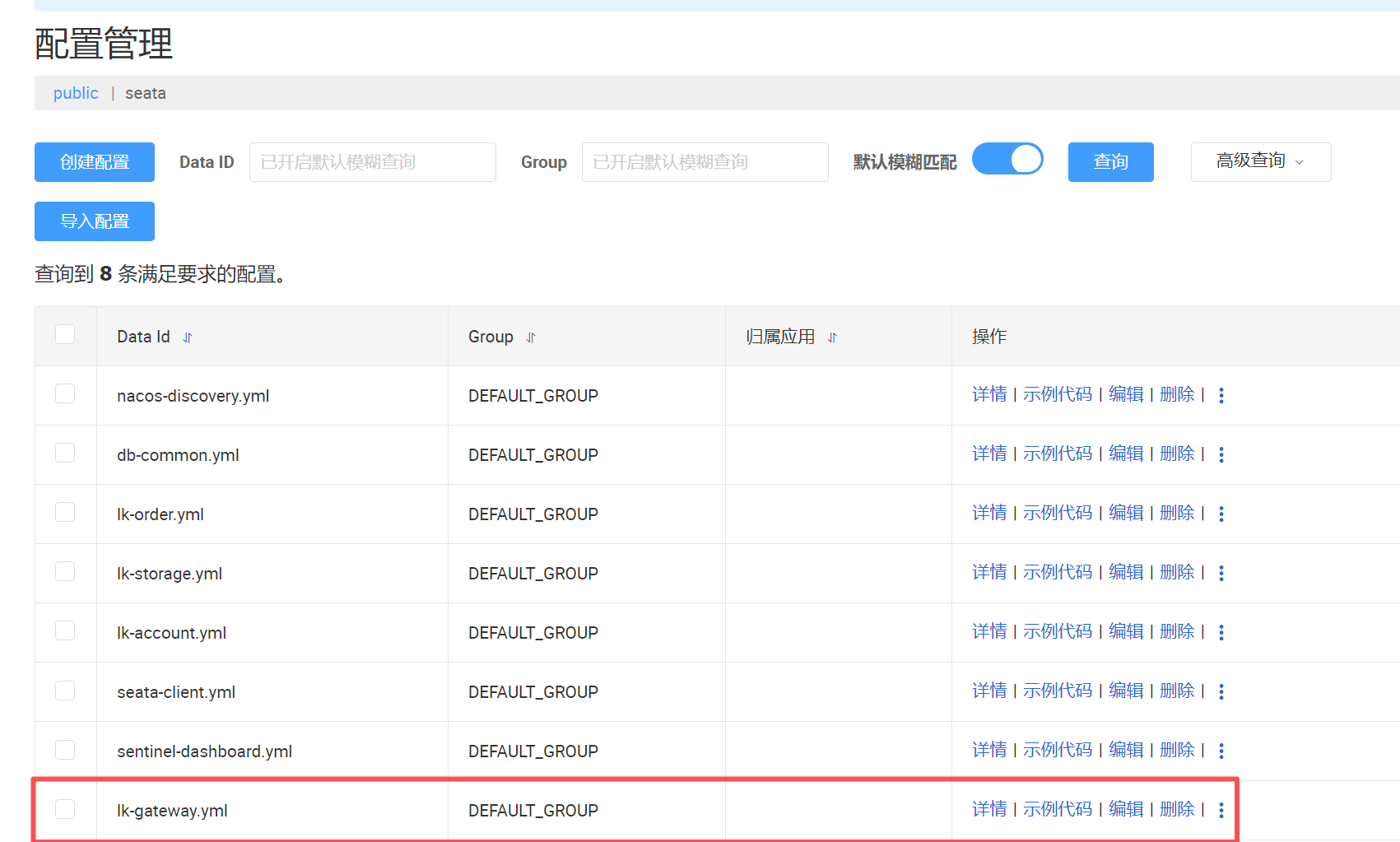Sort table by Group column icon
1400x842 pixels.
click(531, 337)
